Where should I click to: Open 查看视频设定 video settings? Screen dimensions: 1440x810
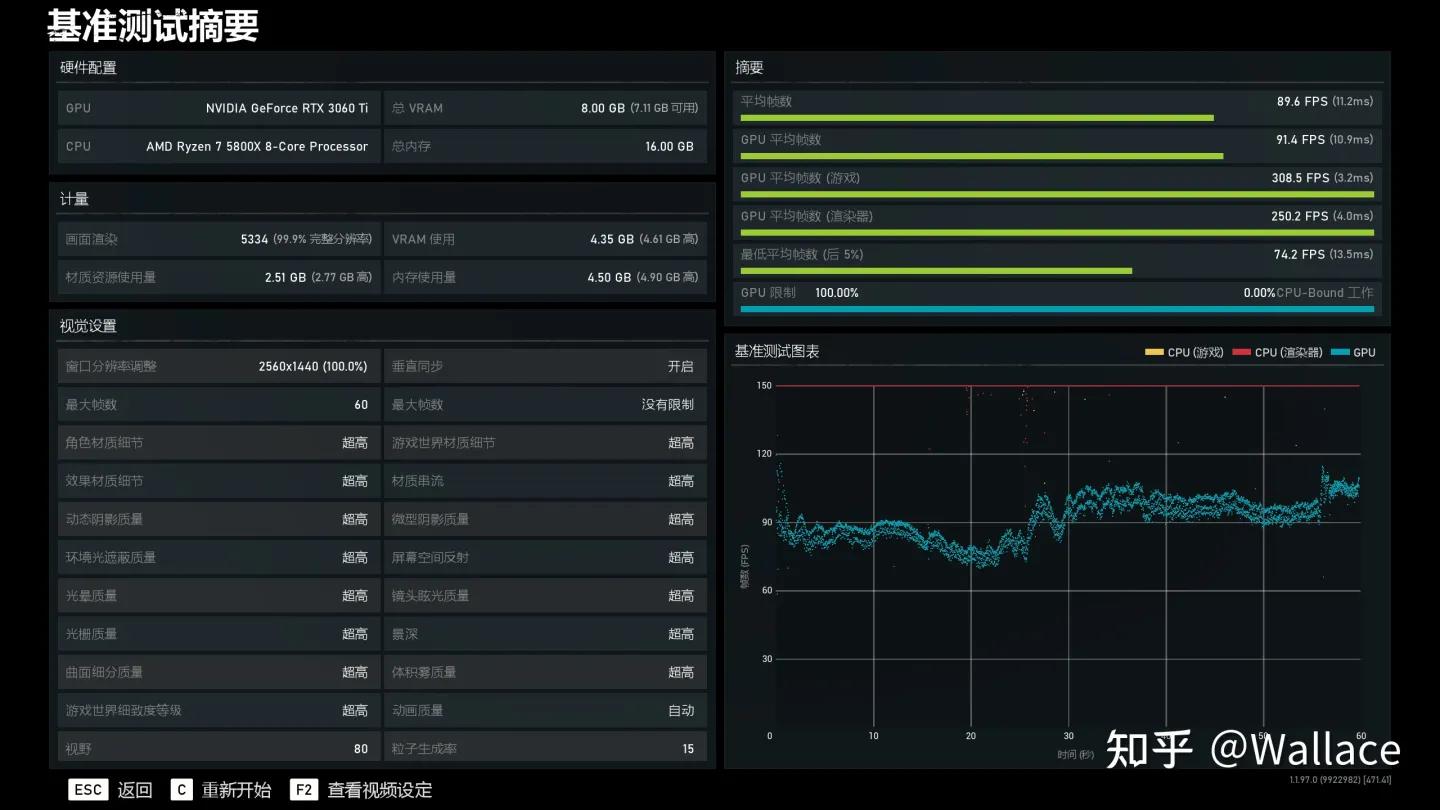tap(379, 789)
